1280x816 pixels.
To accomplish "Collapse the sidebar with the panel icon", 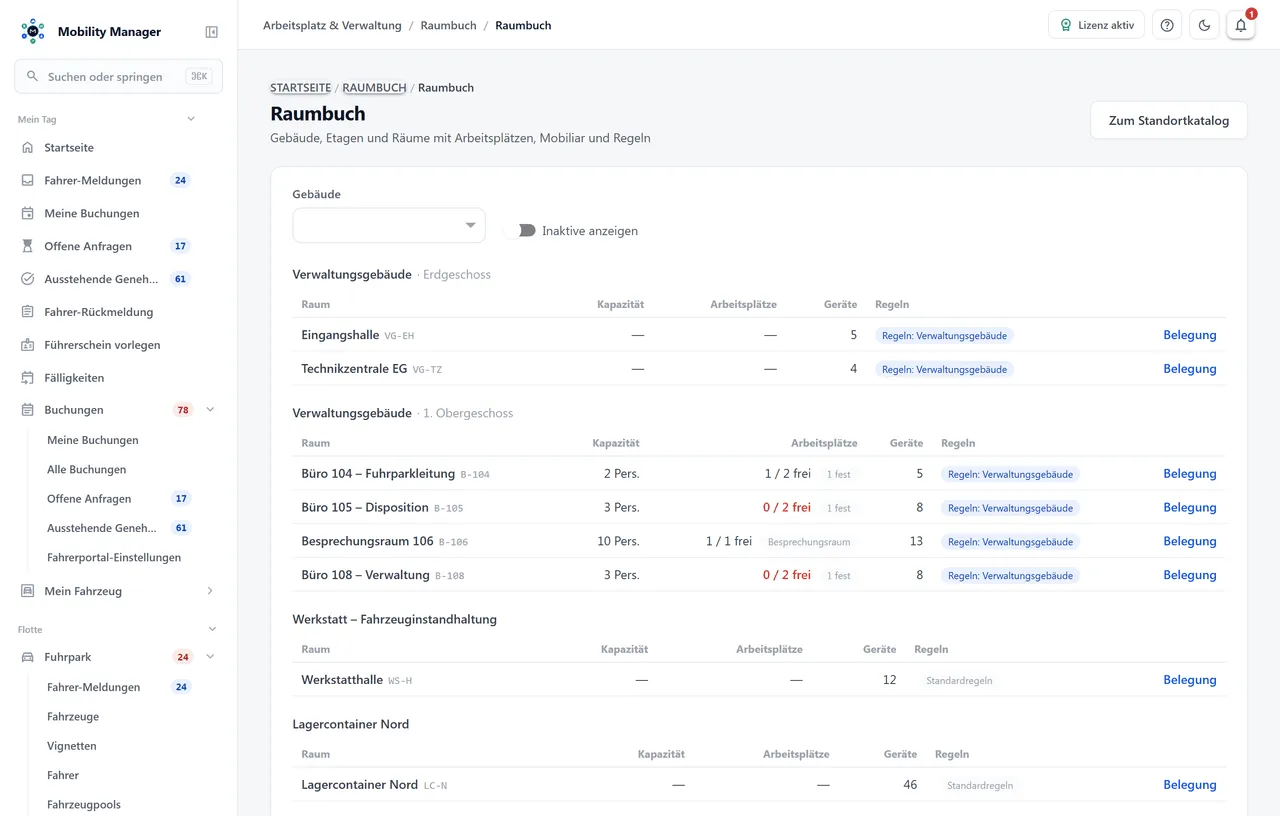I will (212, 32).
